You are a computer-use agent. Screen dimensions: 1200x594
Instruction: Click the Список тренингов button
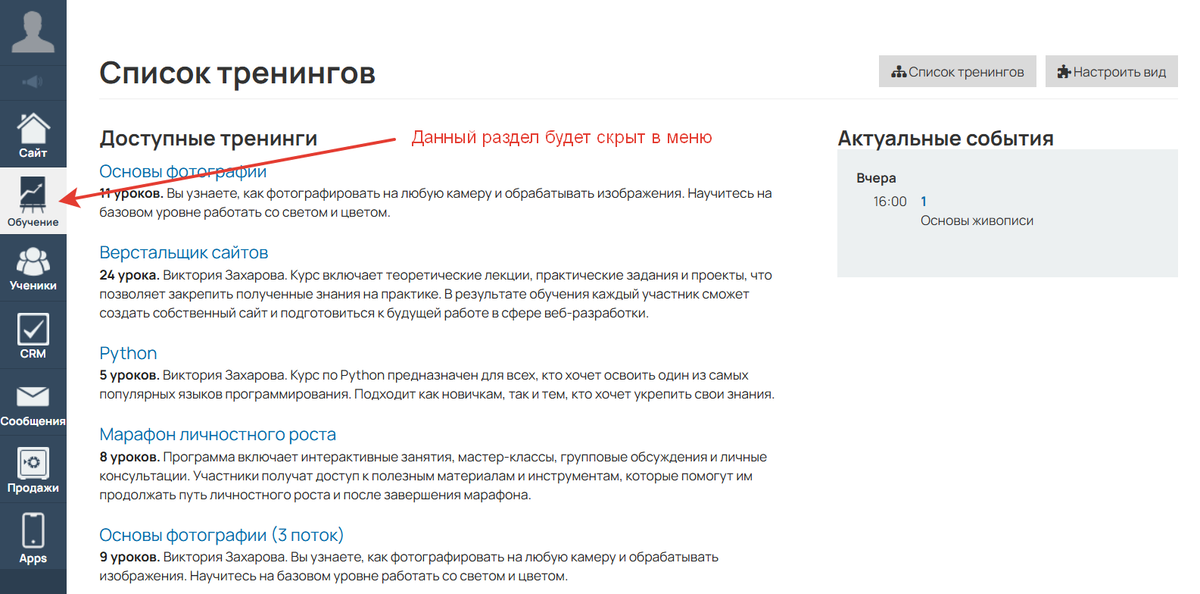[x=957, y=72]
